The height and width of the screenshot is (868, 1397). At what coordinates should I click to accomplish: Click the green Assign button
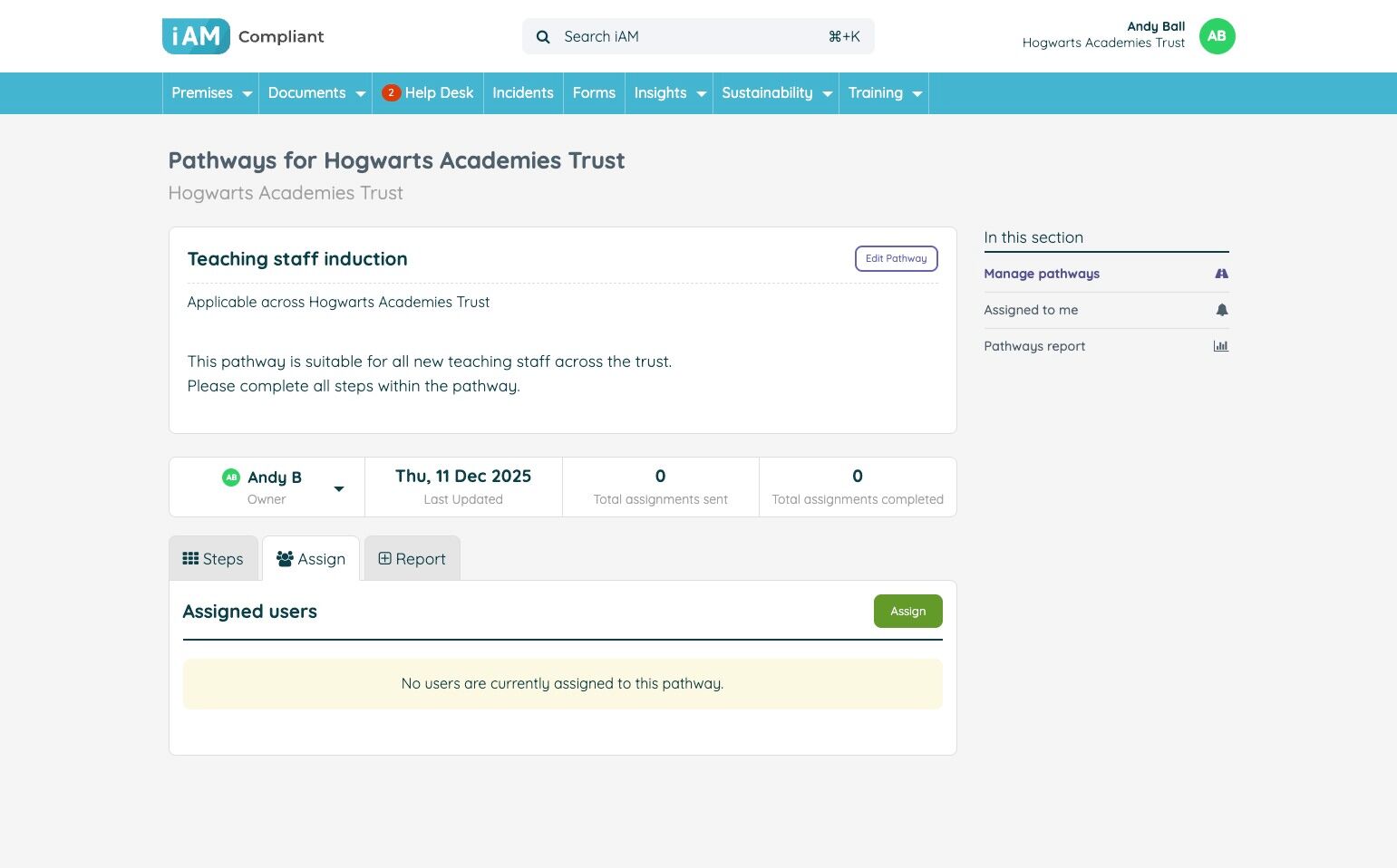[908, 612]
